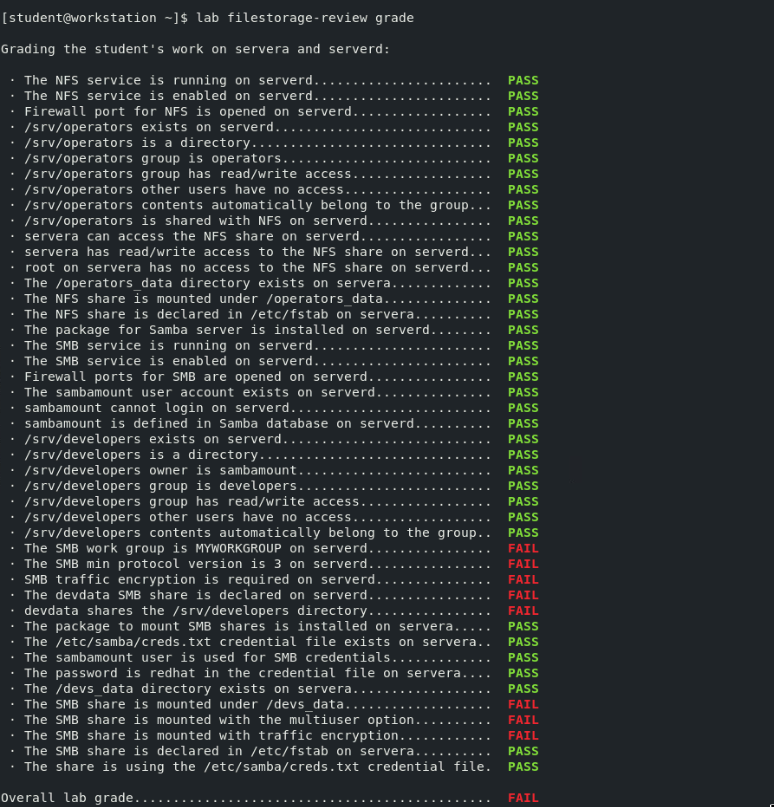Click FAIL beside 'SMB traffic encryption is required'

[522, 580]
